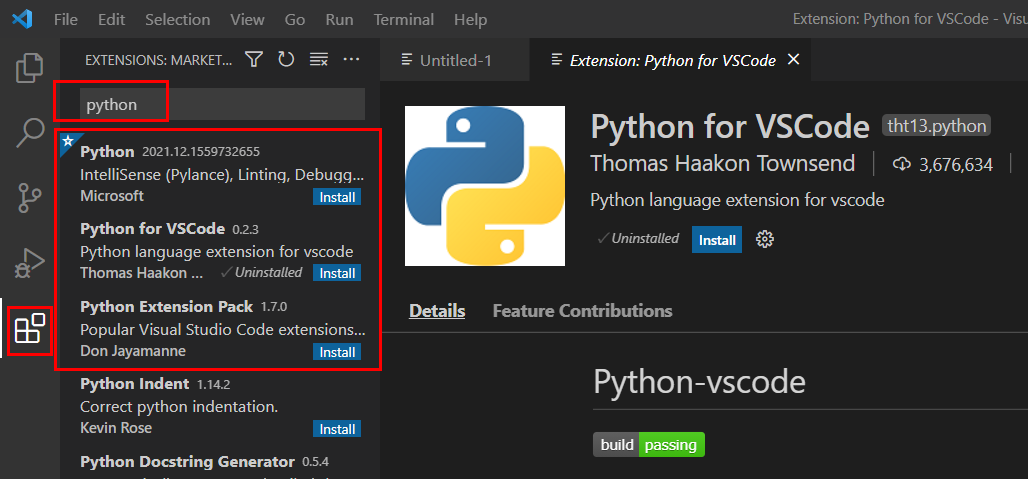This screenshot has width=1028, height=479.
Task: Filter extensions using the funnel icon
Action: pos(254,60)
